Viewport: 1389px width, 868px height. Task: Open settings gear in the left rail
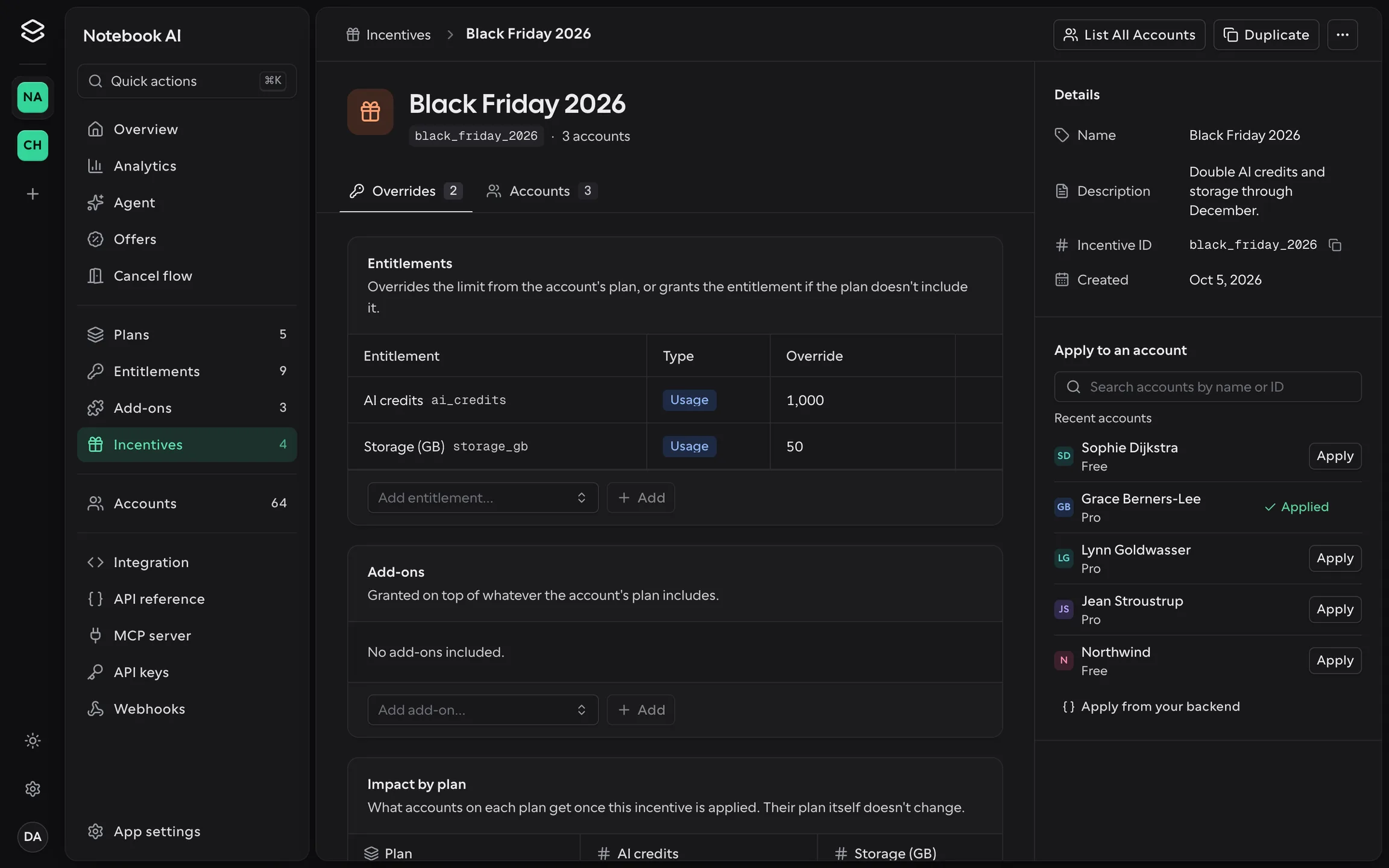point(33,788)
